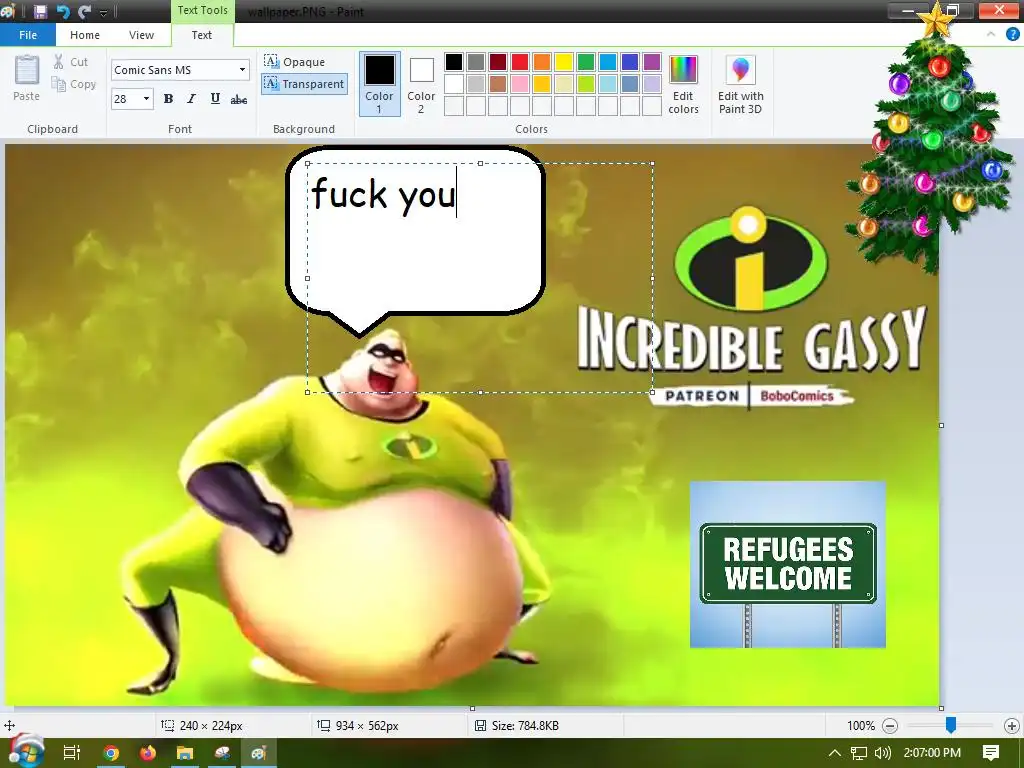Pick the indigo palette swatch
Viewport: 1024px width, 768px height.
tap(630, 62)
